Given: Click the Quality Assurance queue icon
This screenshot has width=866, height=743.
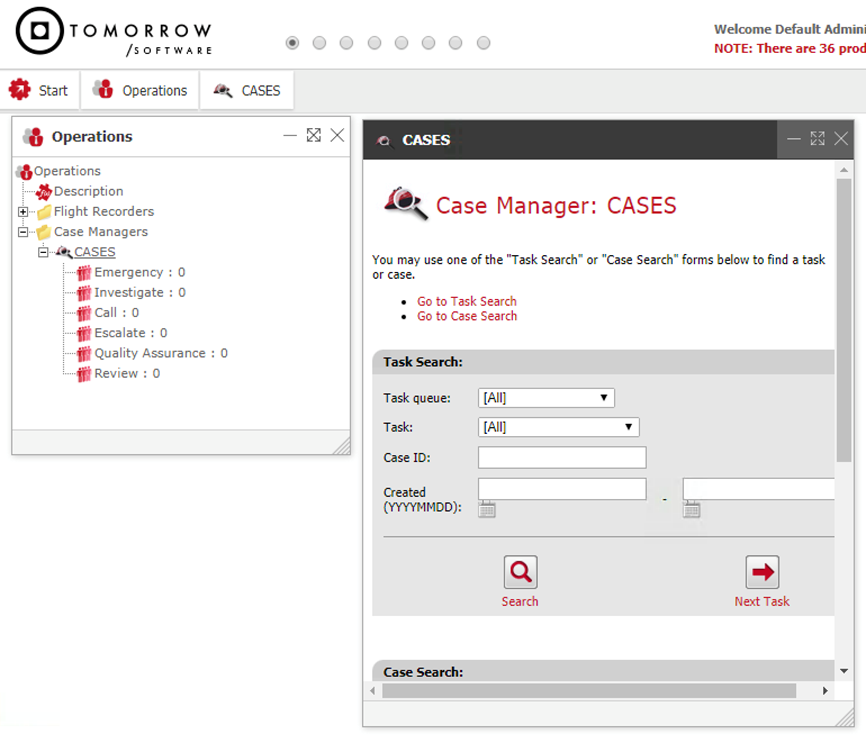Looking at the screenshot, I should (x=84, y=353).
